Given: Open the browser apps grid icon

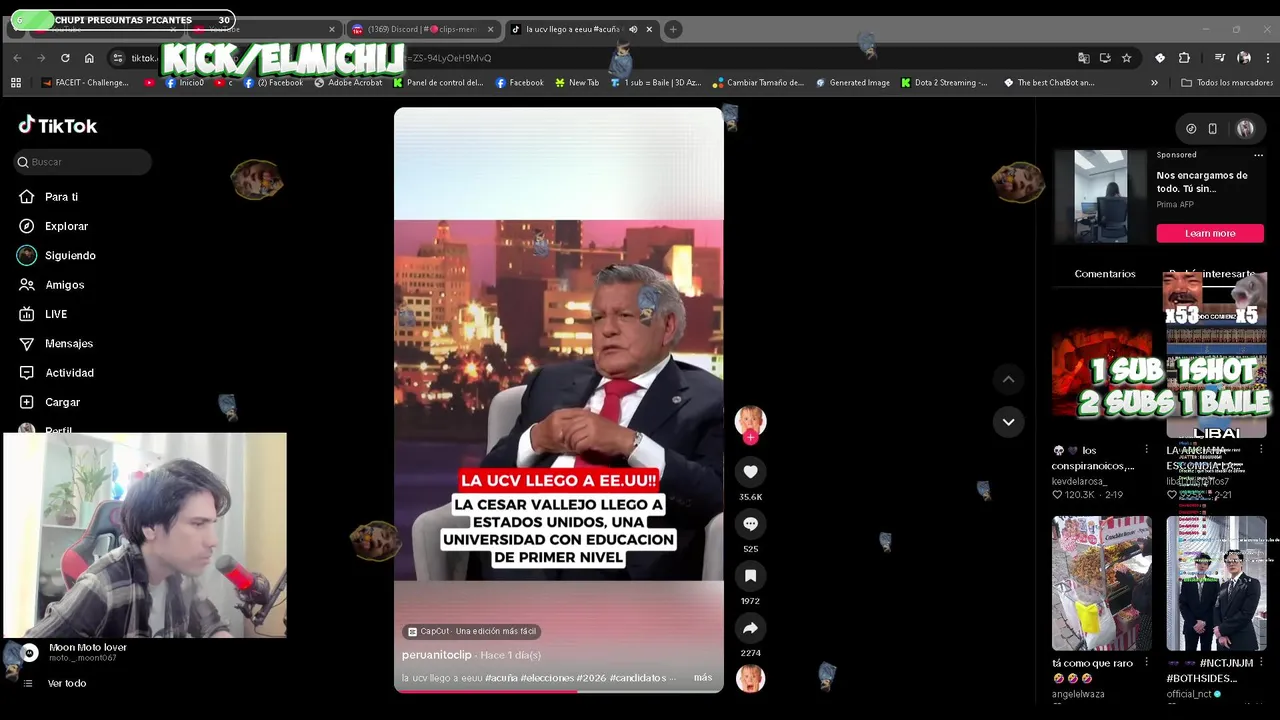Looking at the screenshot, I should [15, 83].
